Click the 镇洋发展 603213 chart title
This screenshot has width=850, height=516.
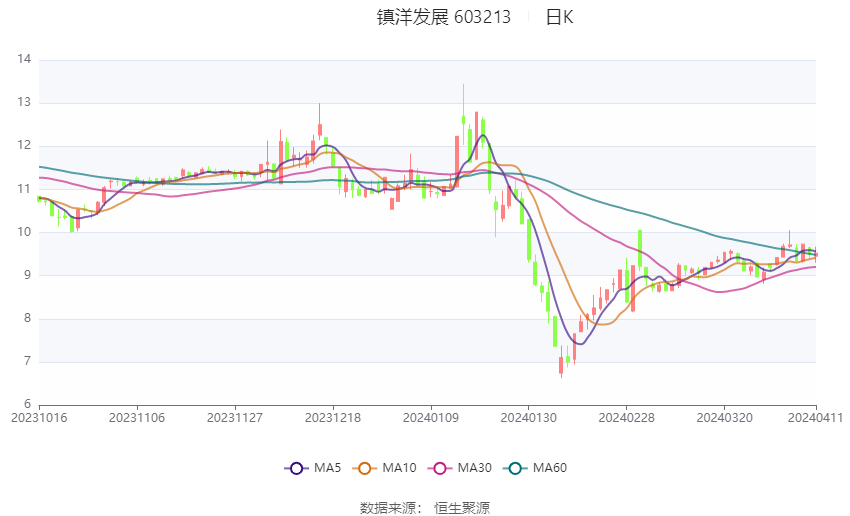coord(443,17)
